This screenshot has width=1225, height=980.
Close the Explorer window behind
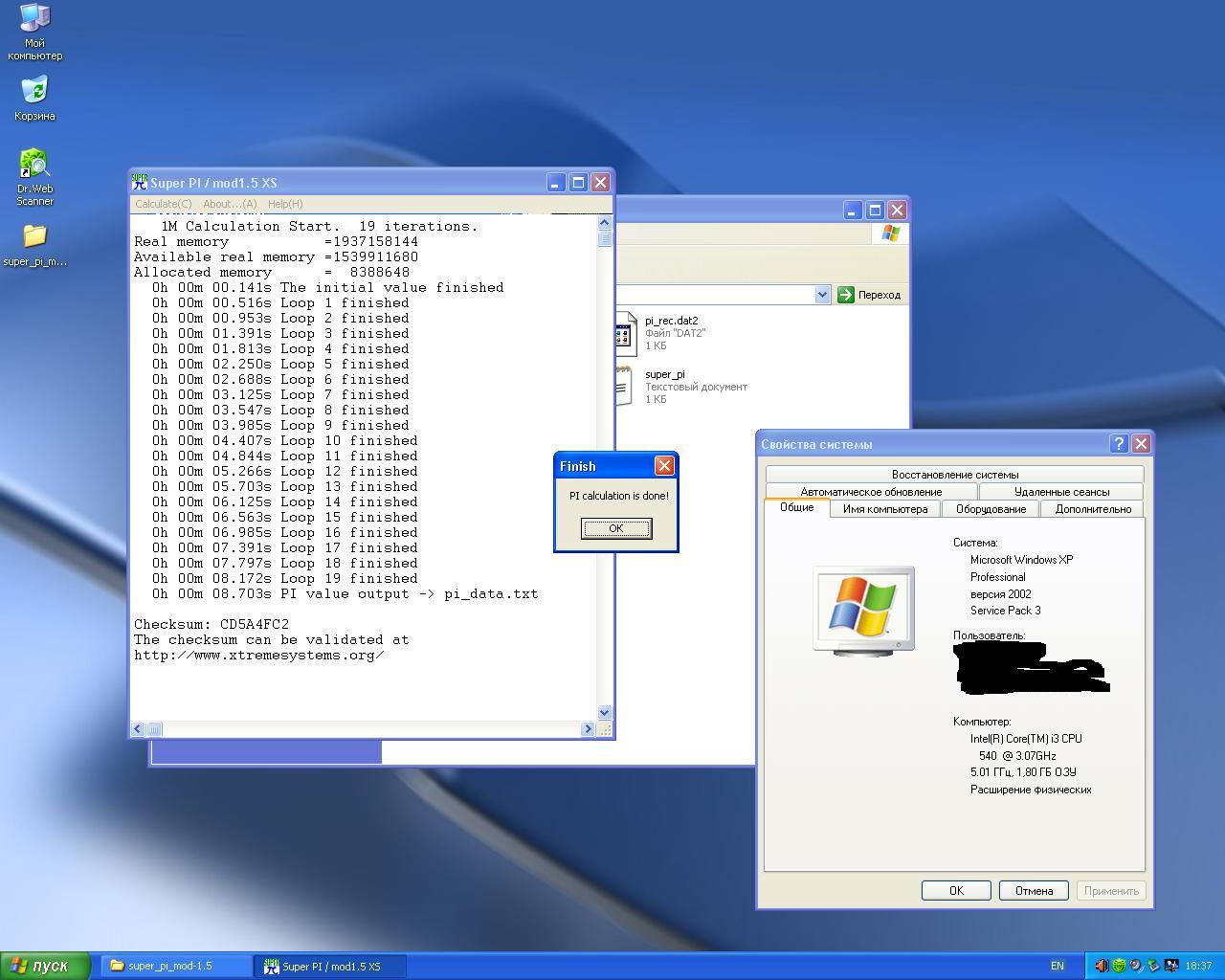pos(897,211)
